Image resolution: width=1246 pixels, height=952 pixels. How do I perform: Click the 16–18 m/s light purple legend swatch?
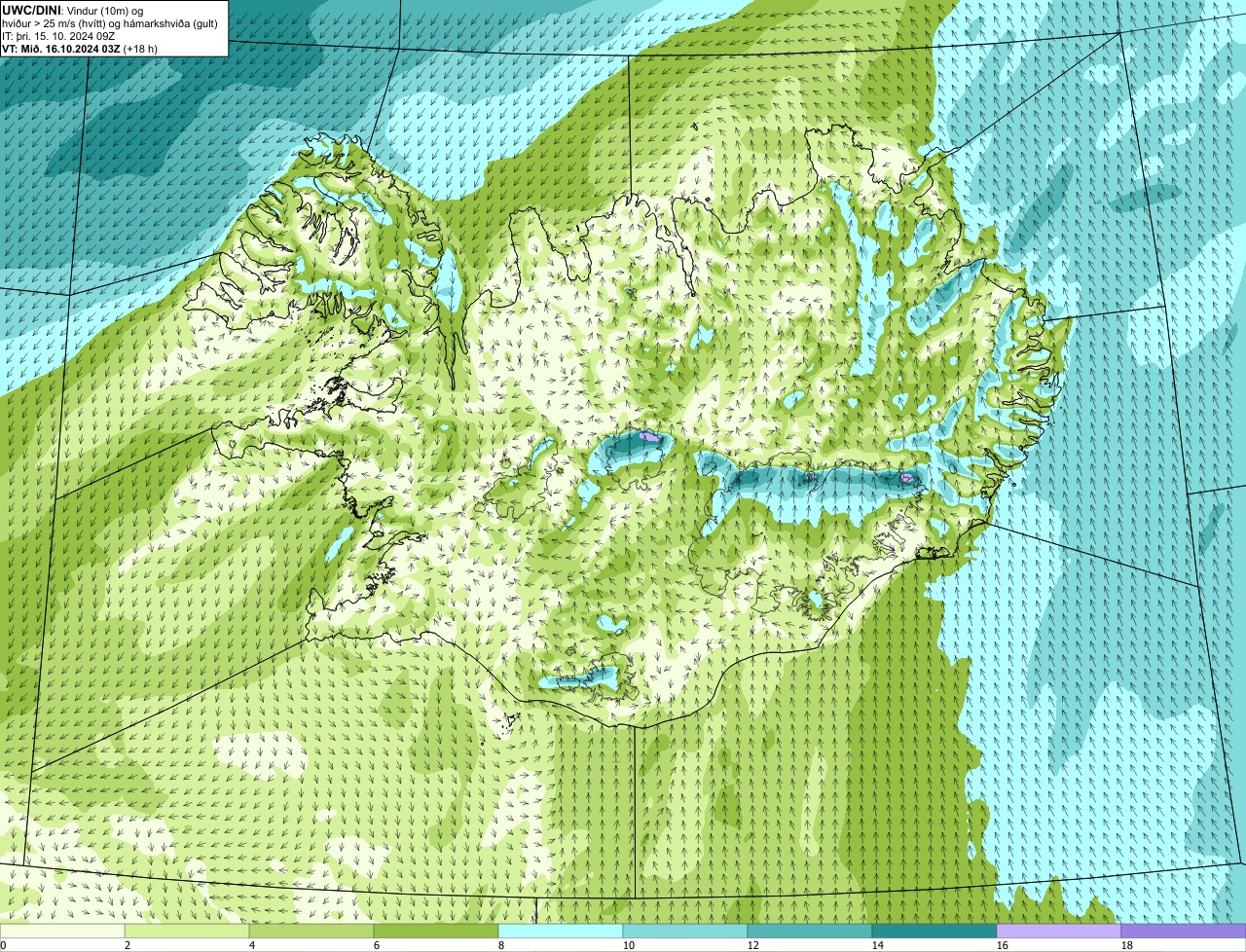(x=1059, y=931)
